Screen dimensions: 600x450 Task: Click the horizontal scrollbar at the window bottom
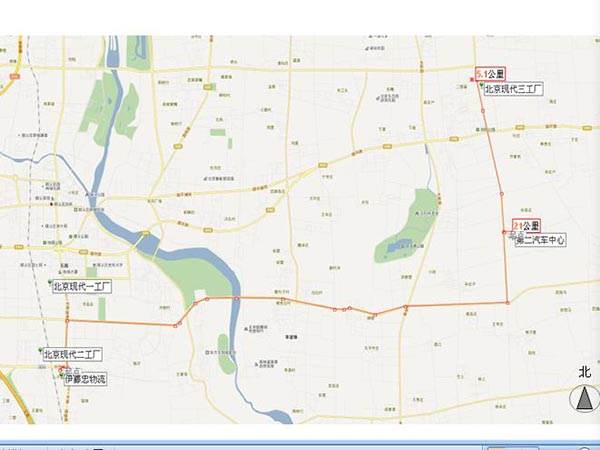(x=300, y=445)
